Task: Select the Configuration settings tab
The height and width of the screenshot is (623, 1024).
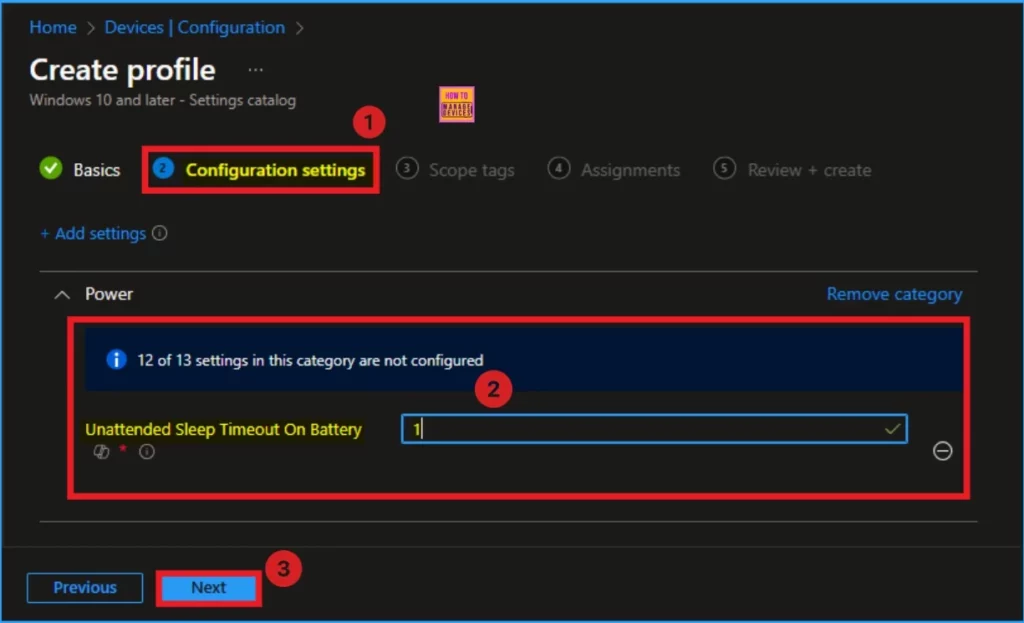Action: (x=260, y=170)
